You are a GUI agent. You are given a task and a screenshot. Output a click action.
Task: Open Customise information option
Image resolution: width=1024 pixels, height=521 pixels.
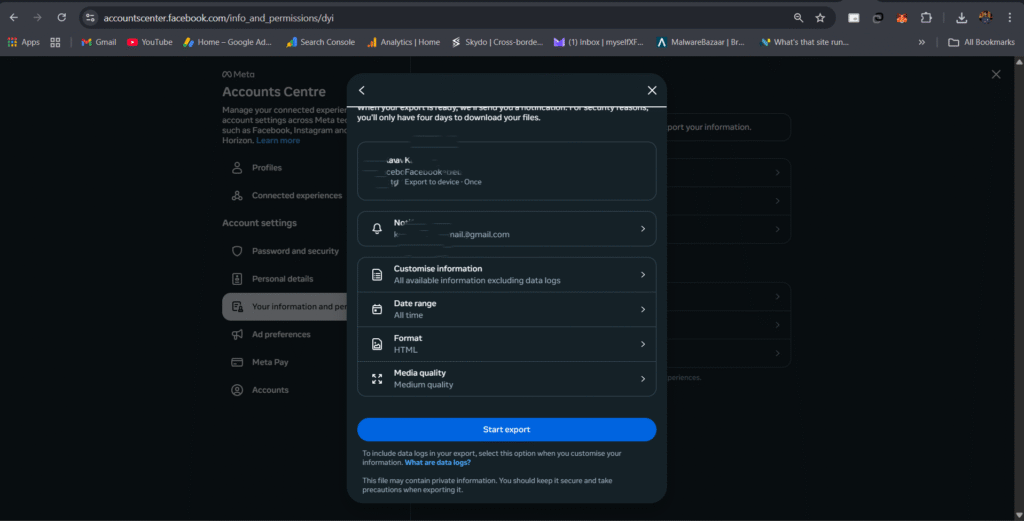[507, 274]
